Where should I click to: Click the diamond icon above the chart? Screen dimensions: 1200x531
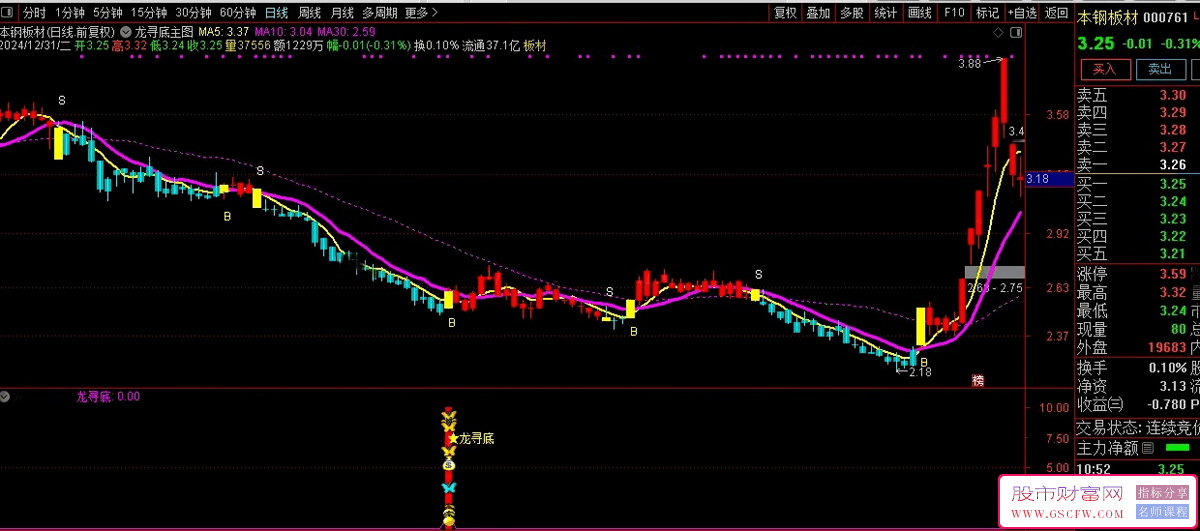(999, 33)
